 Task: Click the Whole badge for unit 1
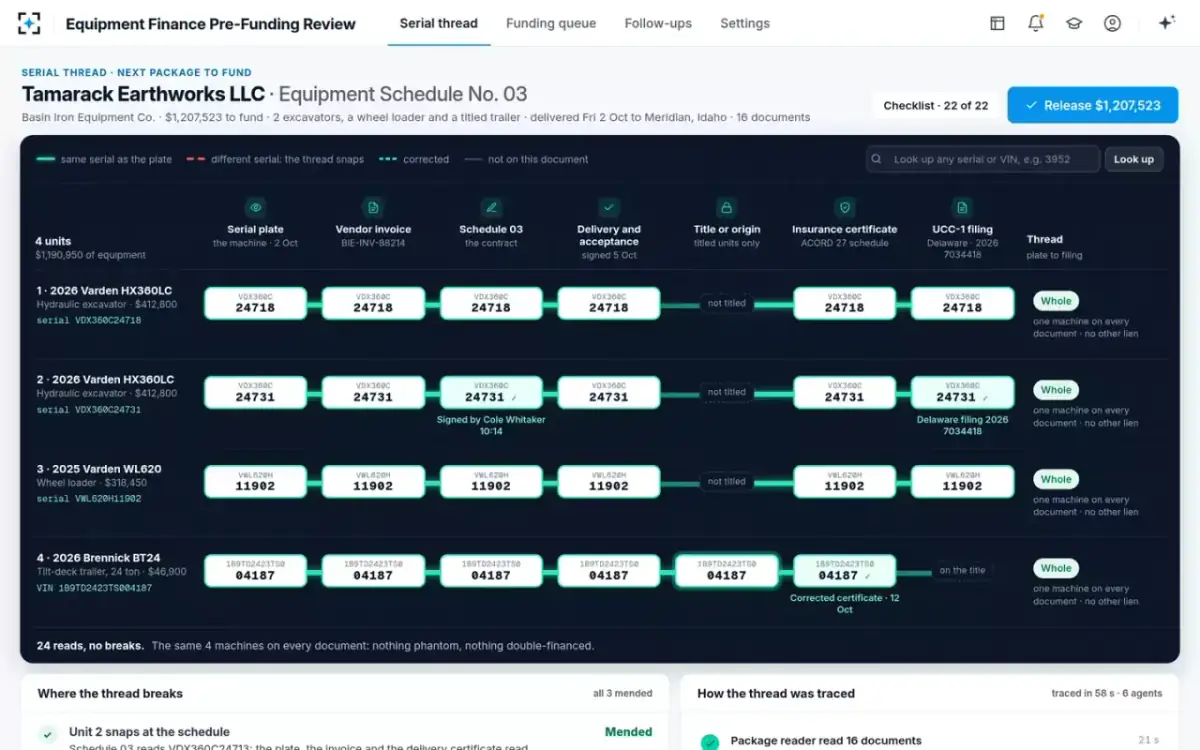click(1056, 301)
